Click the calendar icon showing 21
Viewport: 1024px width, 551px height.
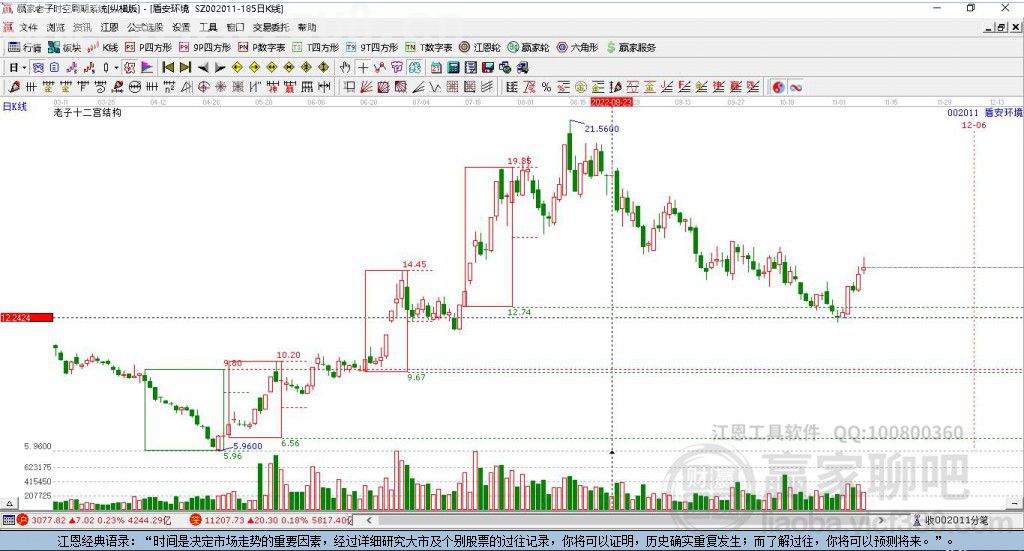[436, 67]
